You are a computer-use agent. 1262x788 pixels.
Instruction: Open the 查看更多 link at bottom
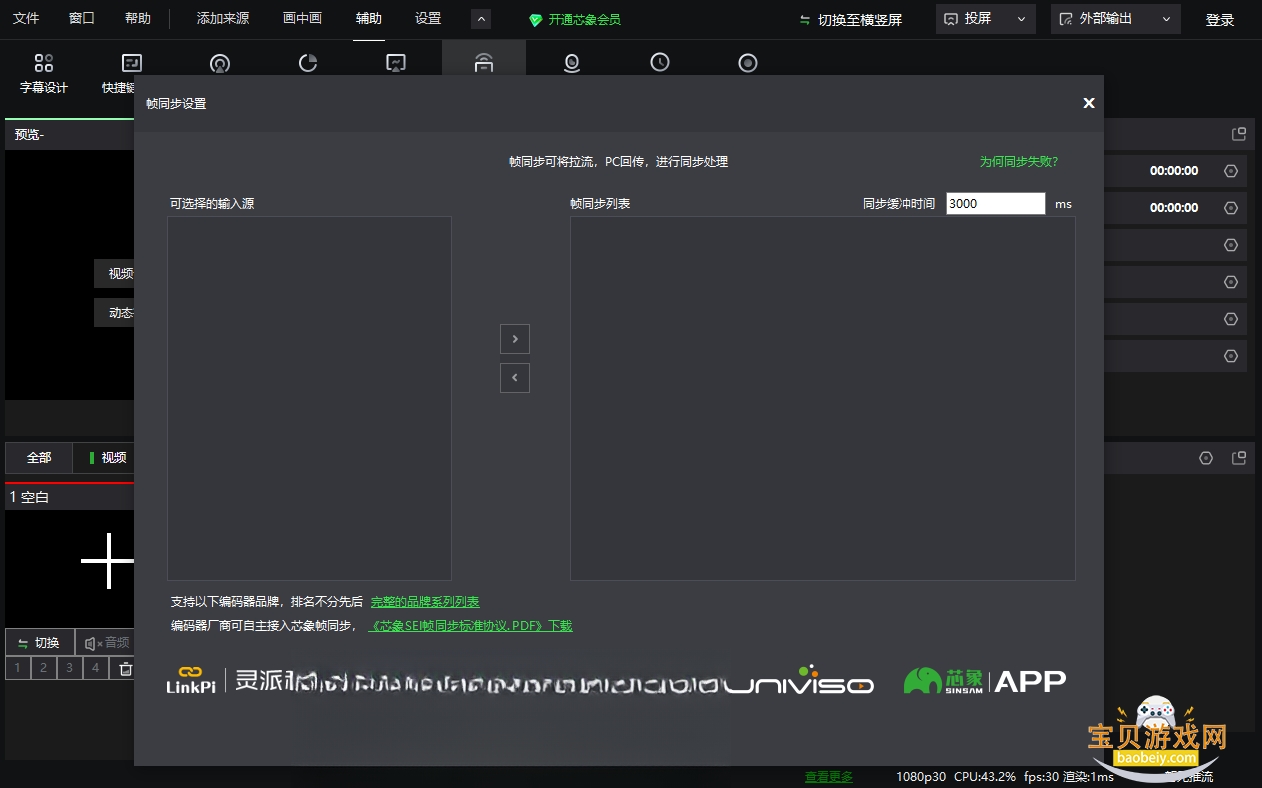(829, 777)
